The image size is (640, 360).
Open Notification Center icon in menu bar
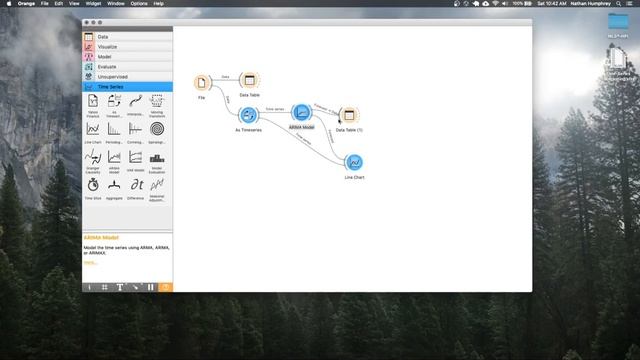629,3
